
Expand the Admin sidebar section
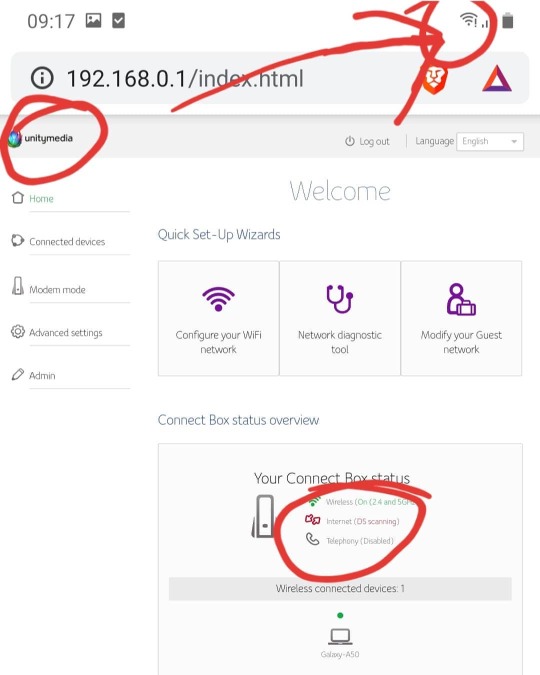pos(42,375)
